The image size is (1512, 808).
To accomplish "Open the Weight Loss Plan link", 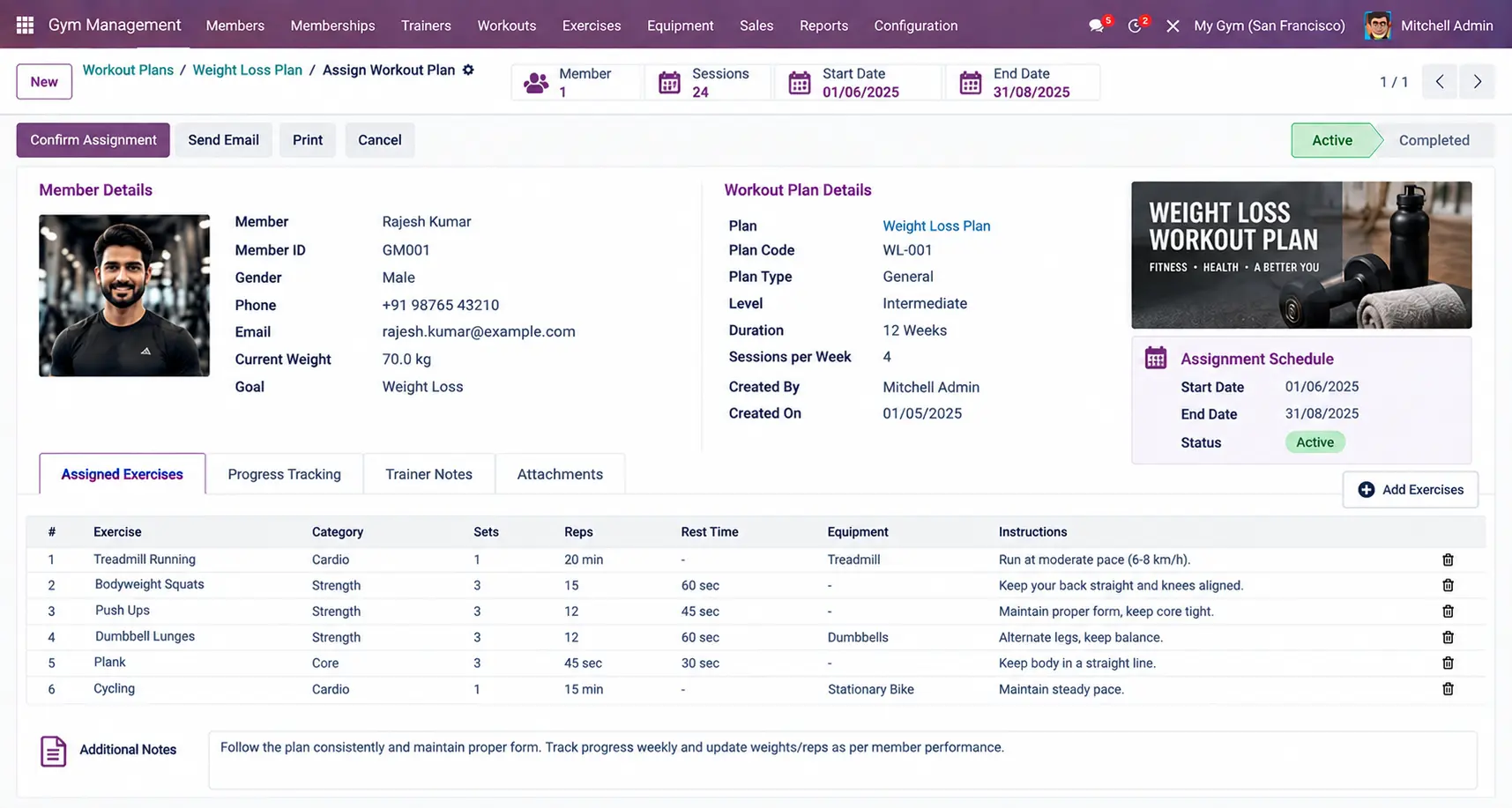I will 936,226.
